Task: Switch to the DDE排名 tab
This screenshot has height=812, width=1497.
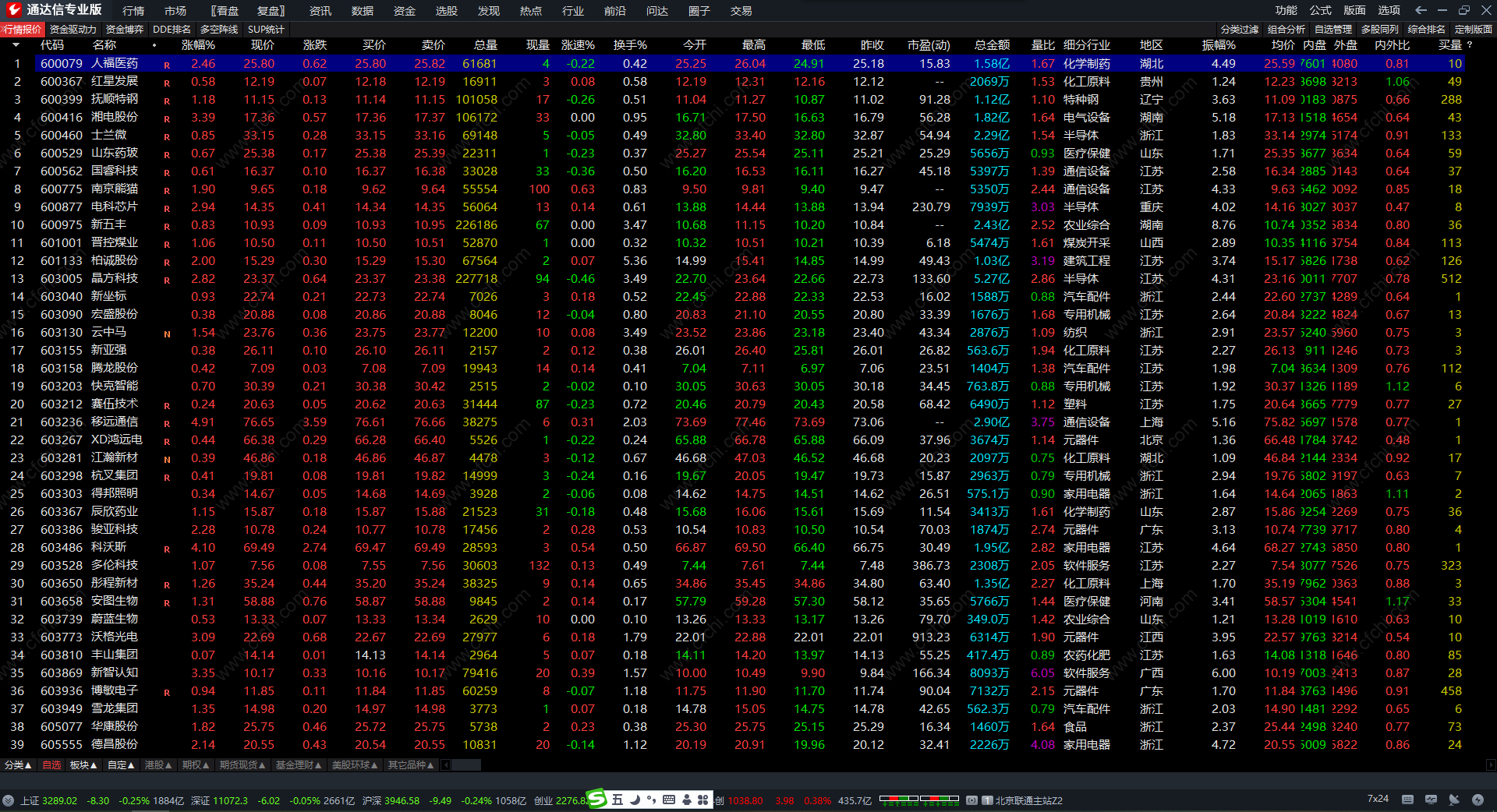Action: click(172, 30)
